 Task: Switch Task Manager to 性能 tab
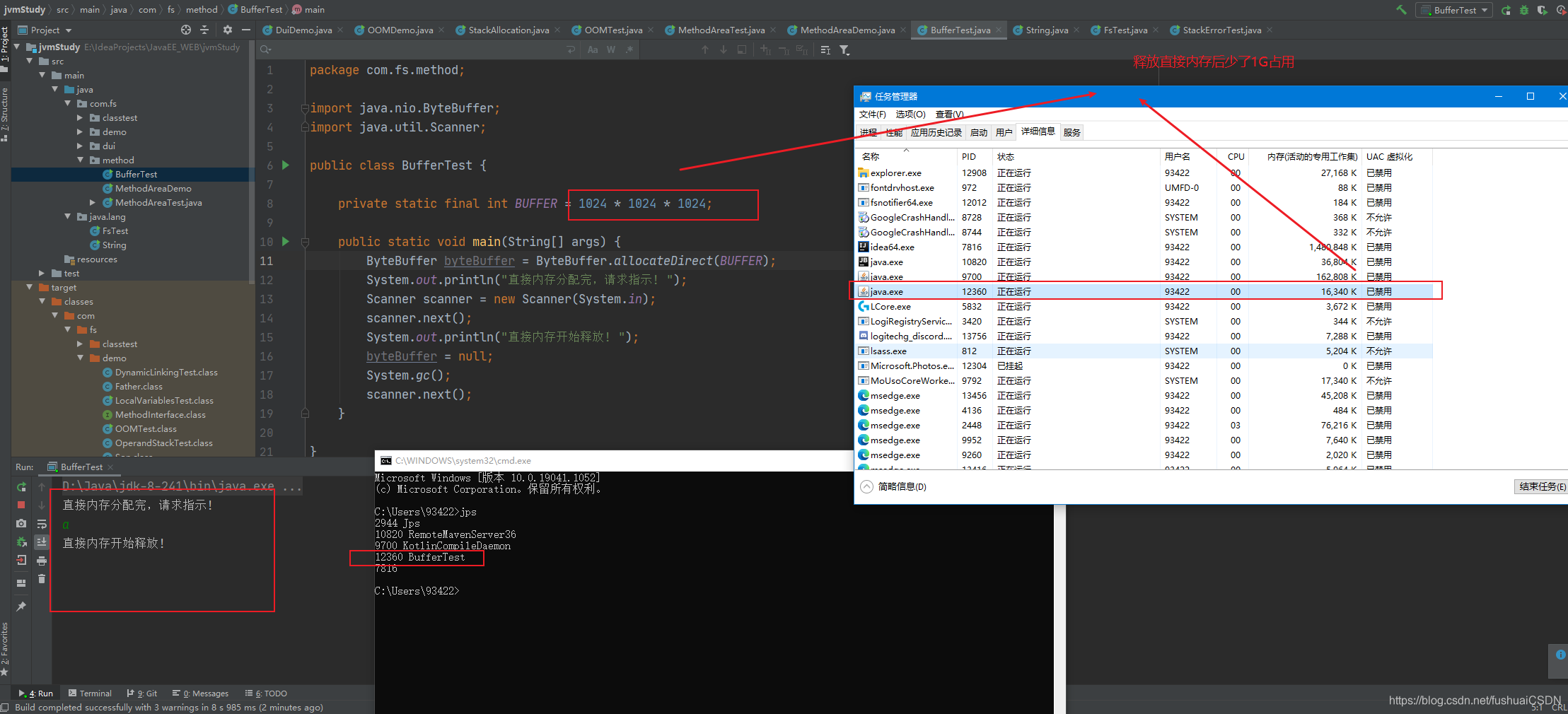pyautogui.click(x=894, y=132)
